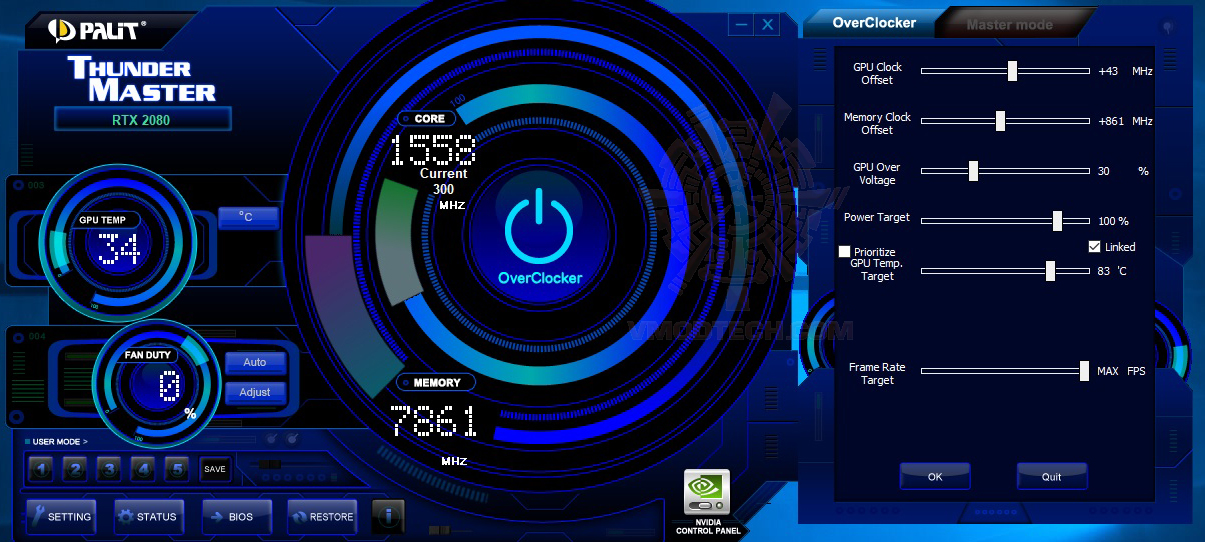1205x542 pixels.
Task: Enable Prioritize GPU Temp. Target checkbox
Action: pyautogui.click(x=844, y=251)
